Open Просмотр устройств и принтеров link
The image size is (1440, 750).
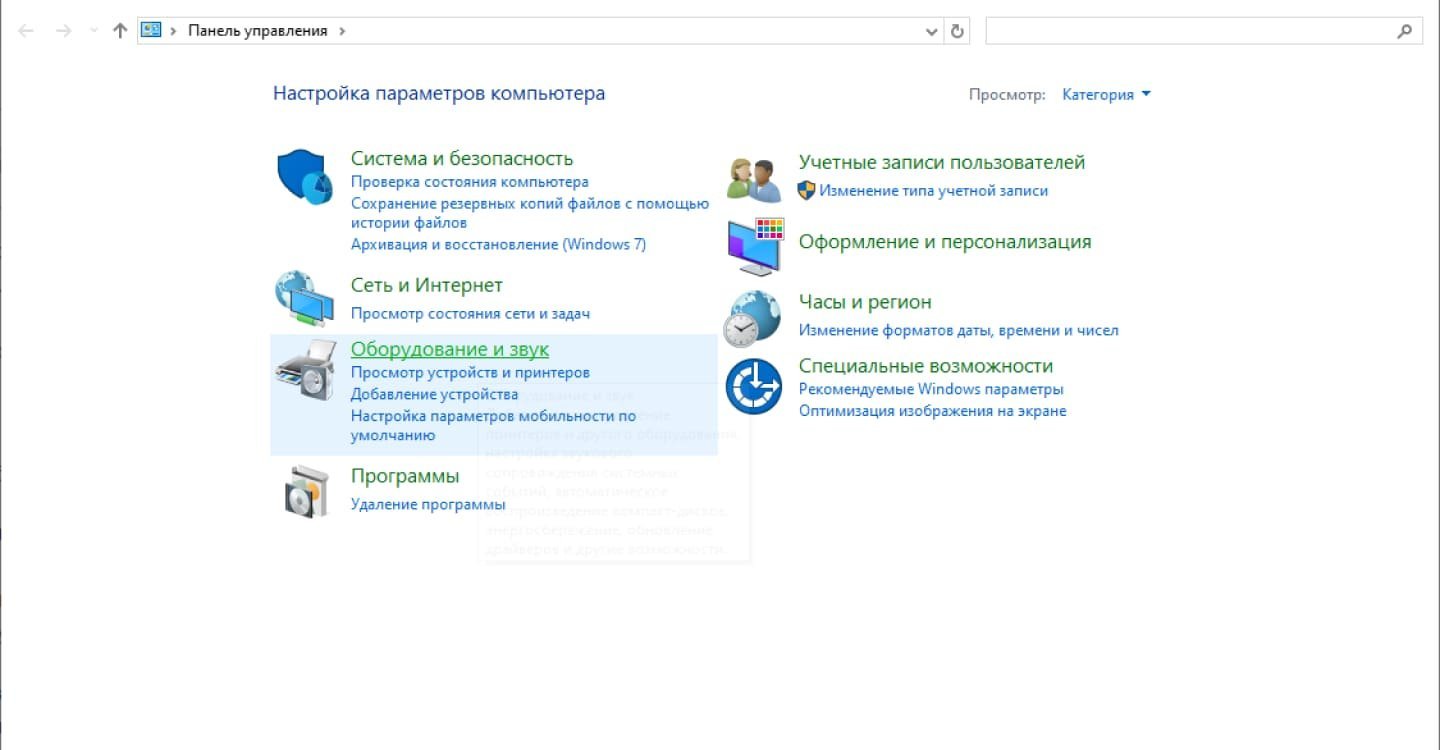tap(470, 372)
